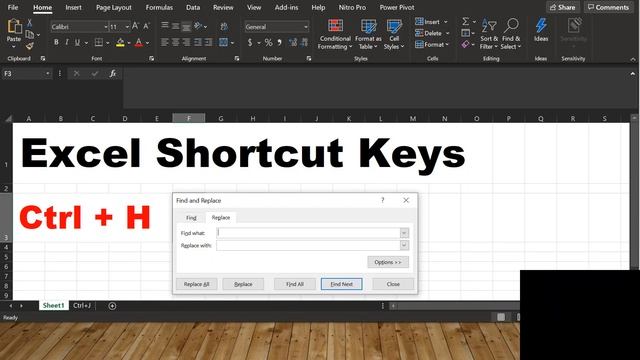Open the font size 11 dropdown
This screenshot has width=640, height=360.
tap(127, 27)
